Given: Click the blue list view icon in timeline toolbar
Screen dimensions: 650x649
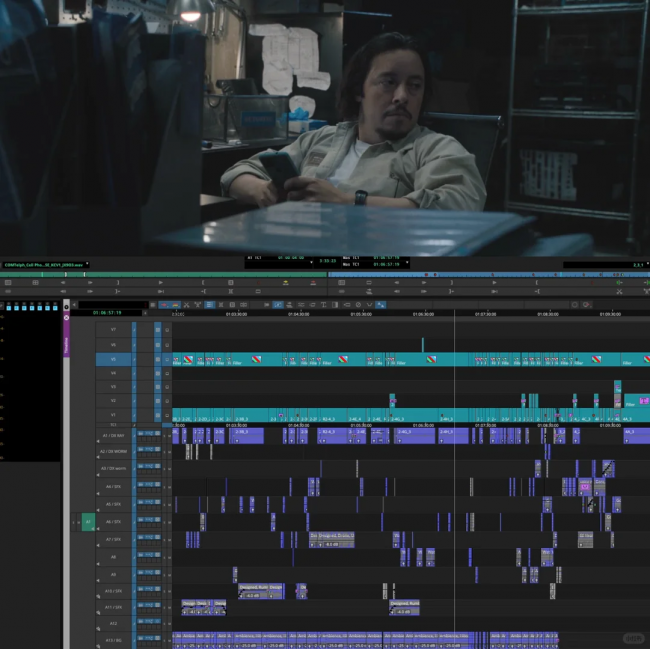Looking at the screenshot, I should coord(210,305).
